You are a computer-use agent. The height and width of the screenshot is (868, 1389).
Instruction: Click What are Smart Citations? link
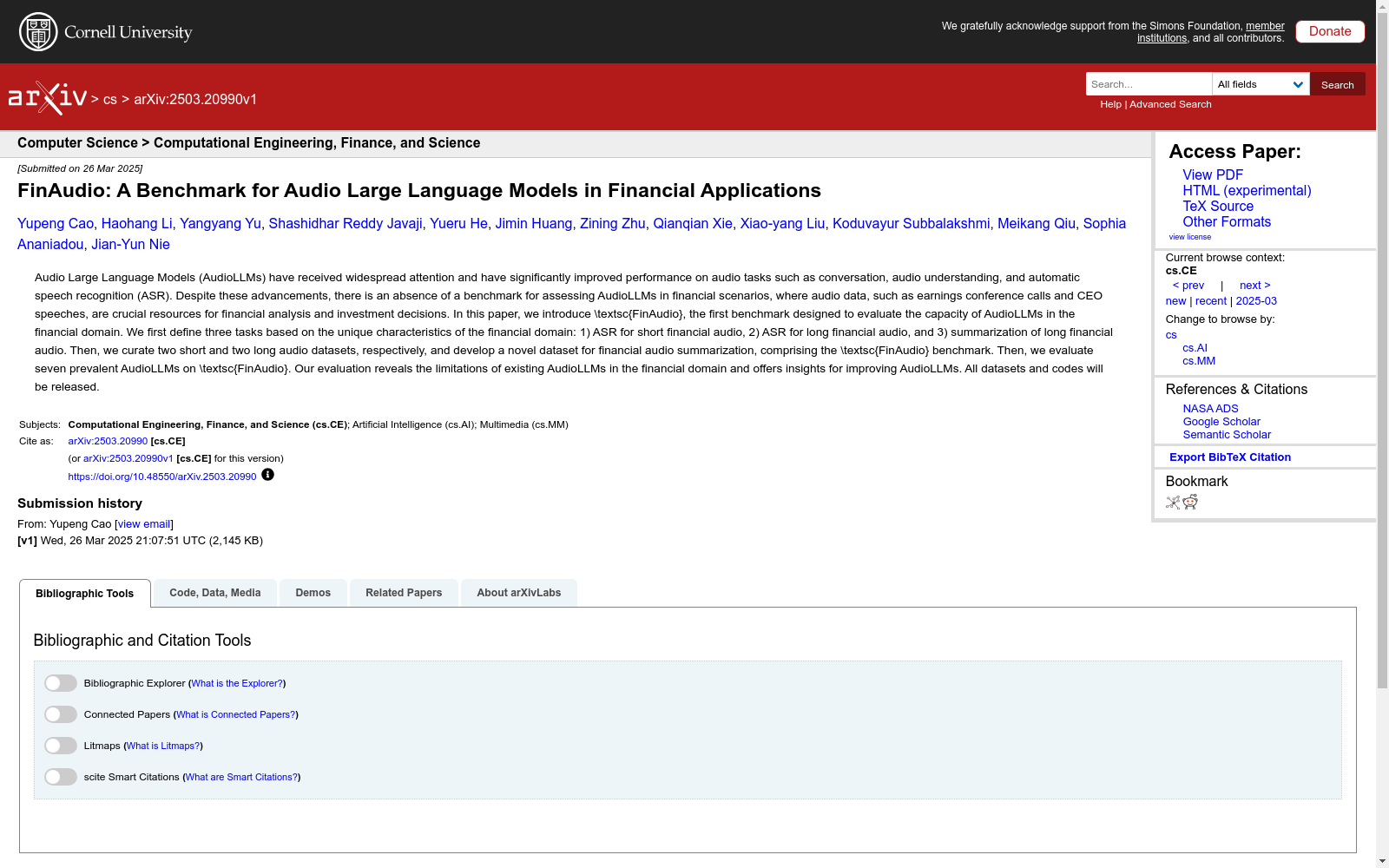[x=241, y=777]
